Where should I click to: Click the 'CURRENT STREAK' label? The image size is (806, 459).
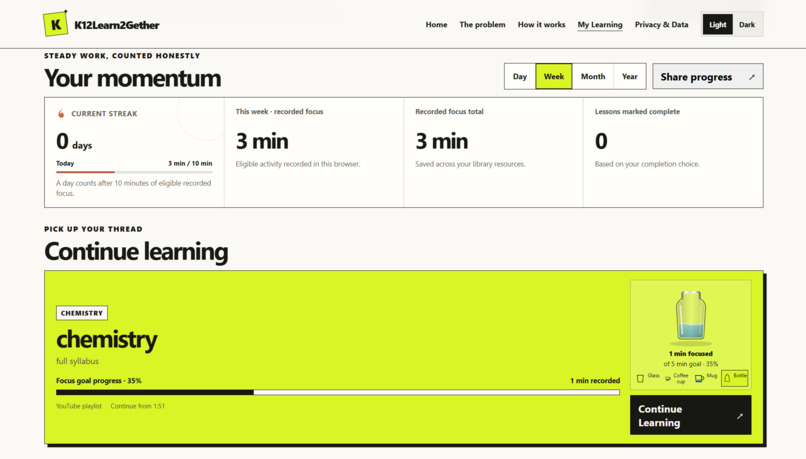tap(104, 114)
